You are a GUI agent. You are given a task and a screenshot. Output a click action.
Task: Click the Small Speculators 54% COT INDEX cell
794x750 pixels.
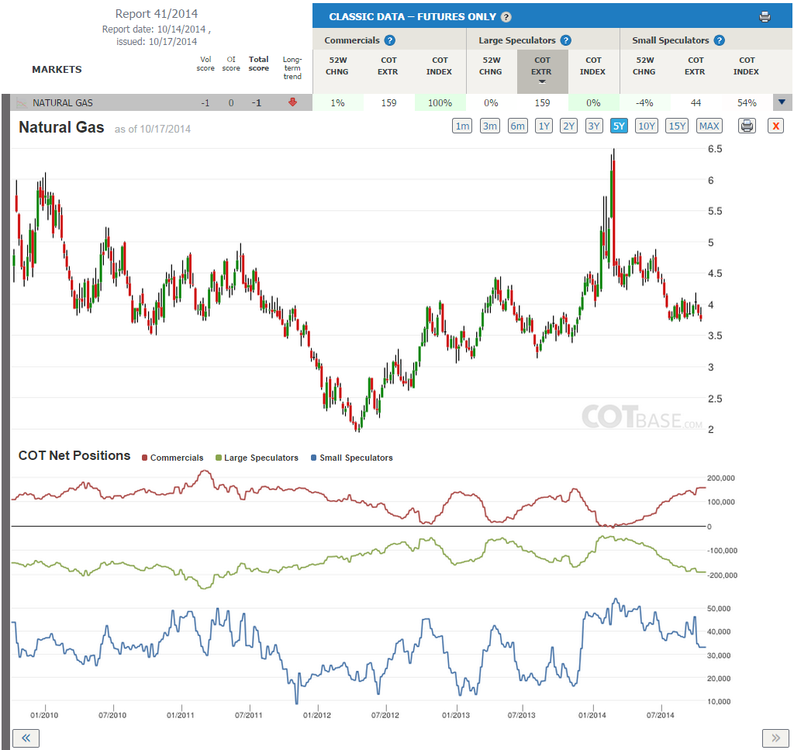pos(747,103)
